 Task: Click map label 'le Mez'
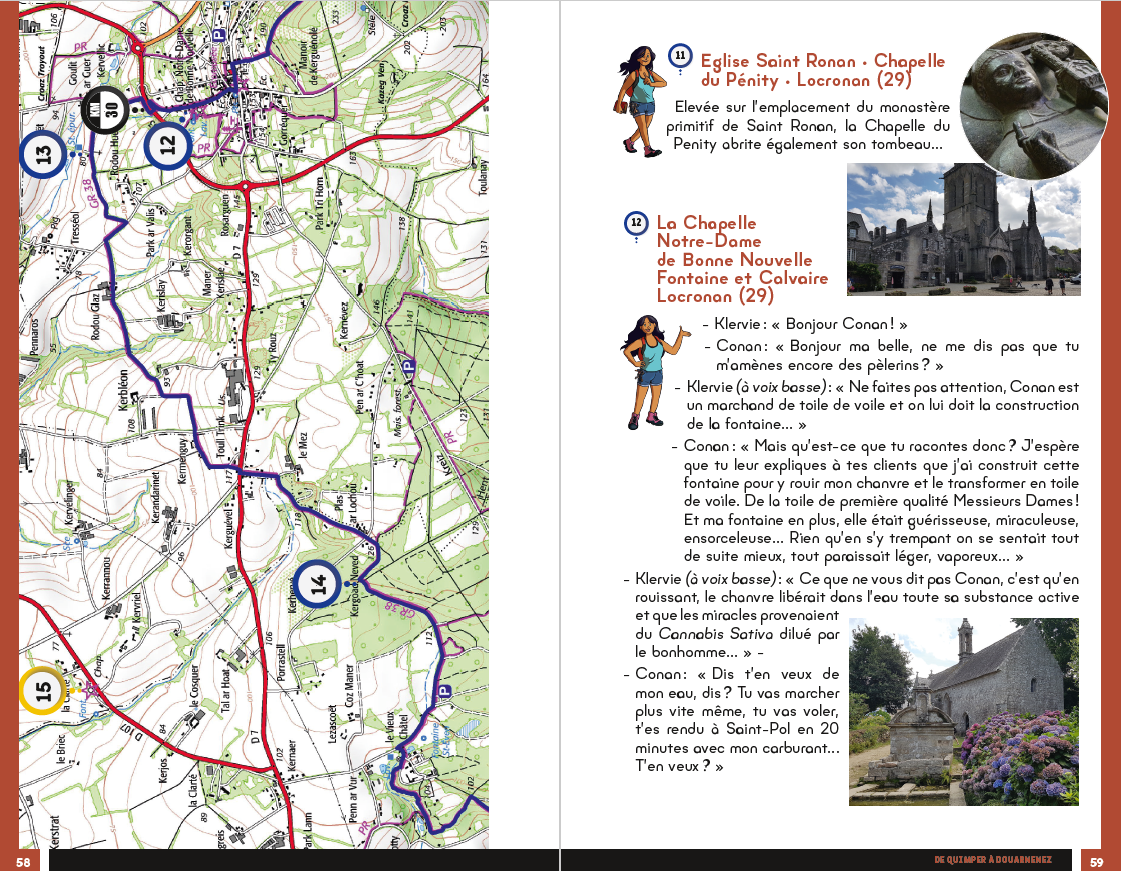302,445
